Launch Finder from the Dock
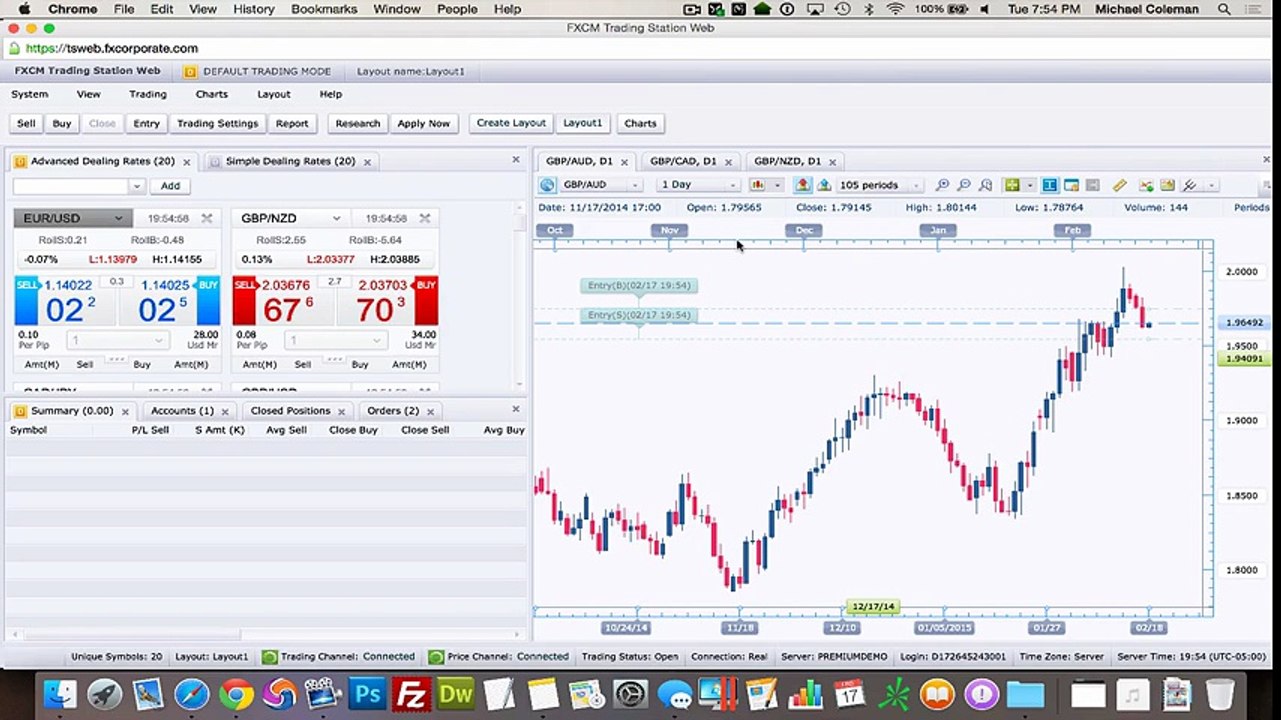1281x720 pixels. click(61, 693)
